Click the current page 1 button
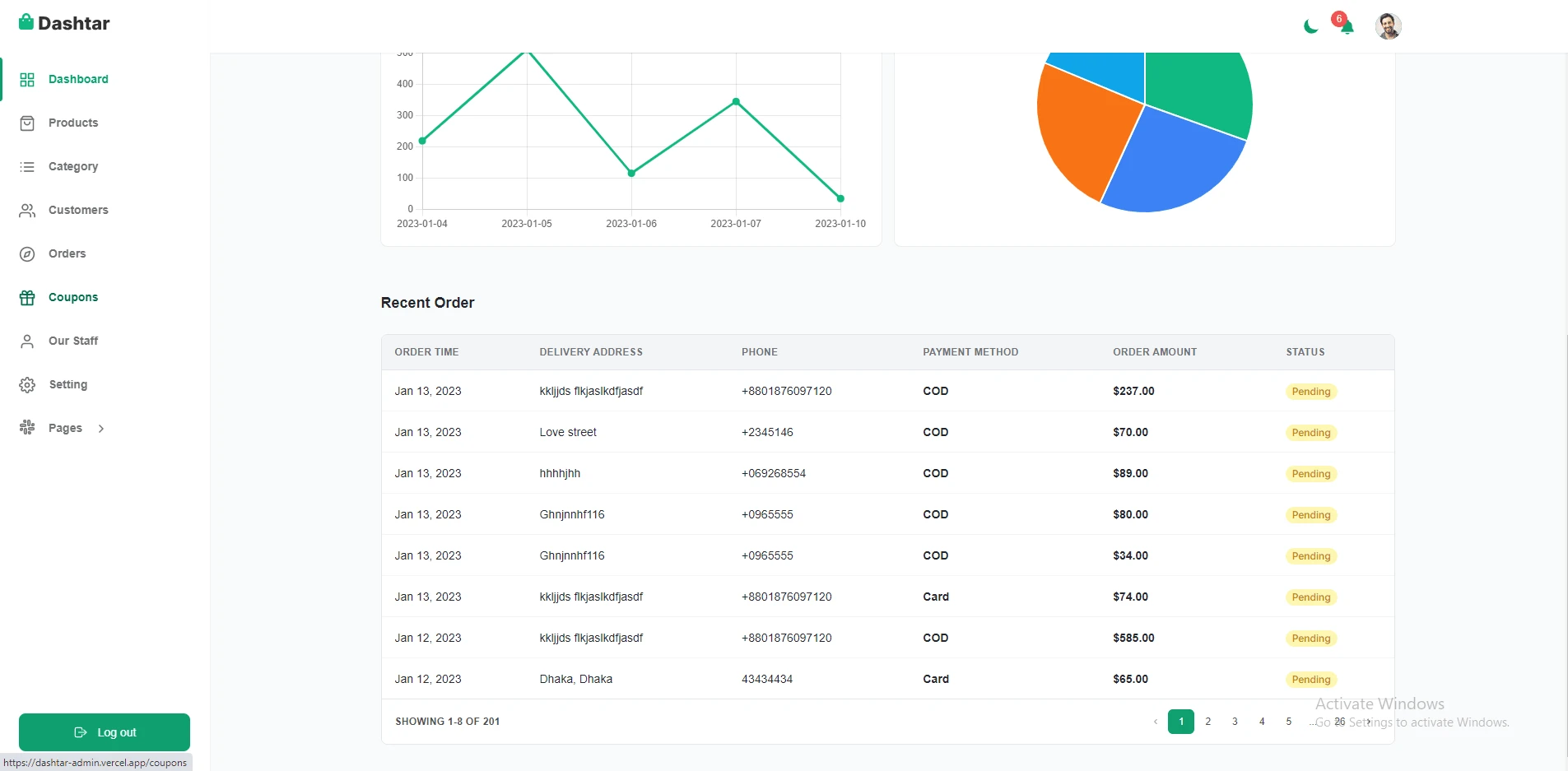 coord(1181,722)
